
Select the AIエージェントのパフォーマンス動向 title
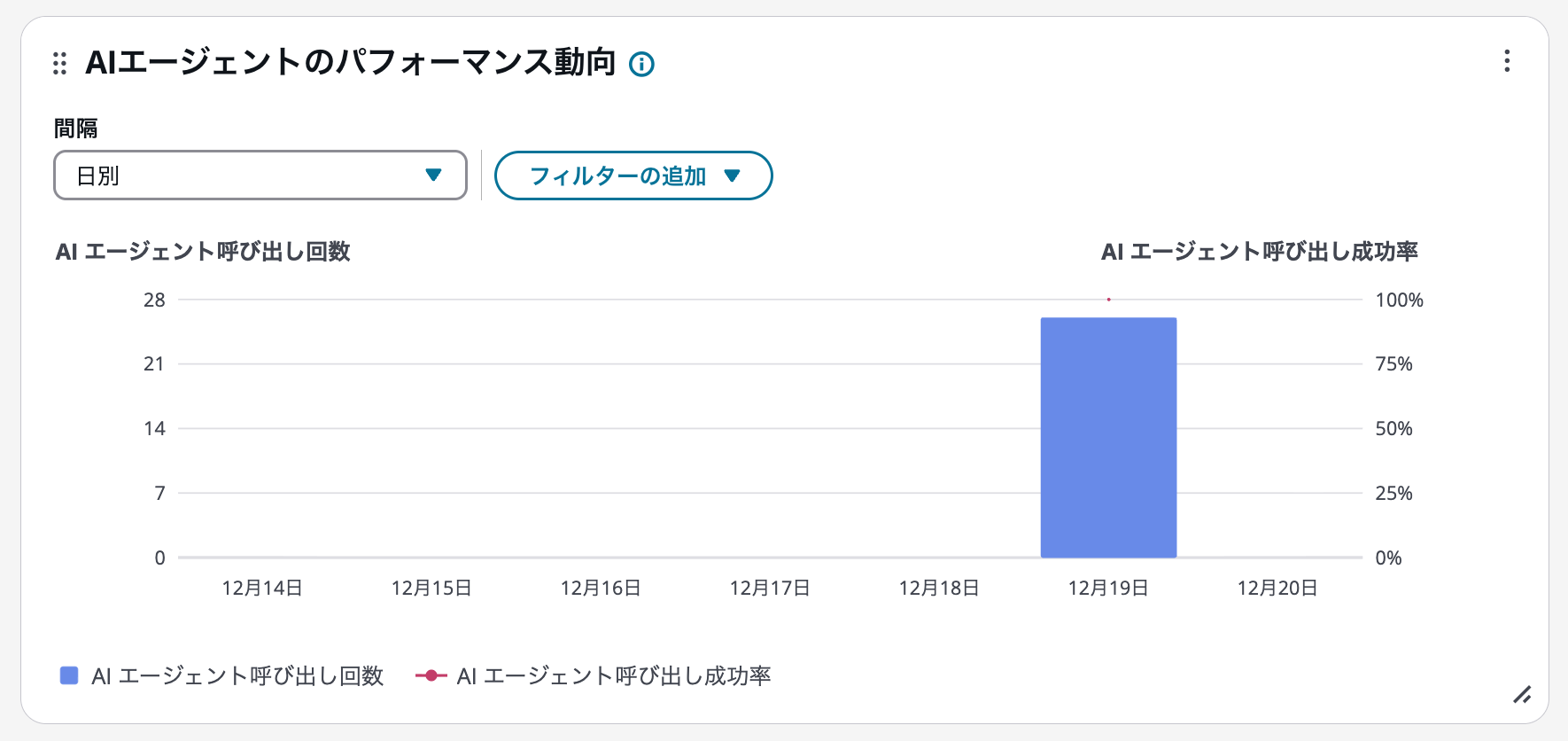(x=350, y=62)
